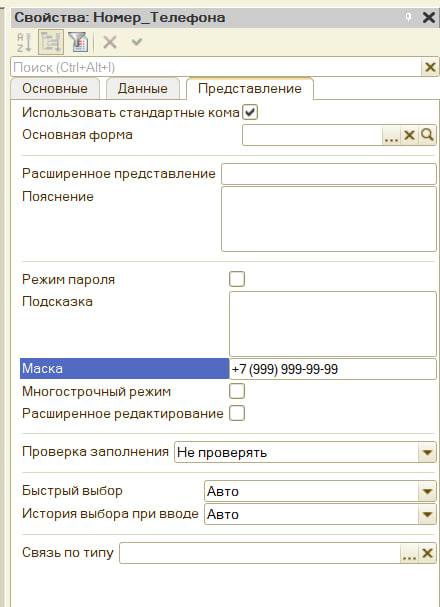The width and height of the screenshot is (440, 607).
Task: Open the Проверка заполнения dropdown
Action: tap(427, 453)
